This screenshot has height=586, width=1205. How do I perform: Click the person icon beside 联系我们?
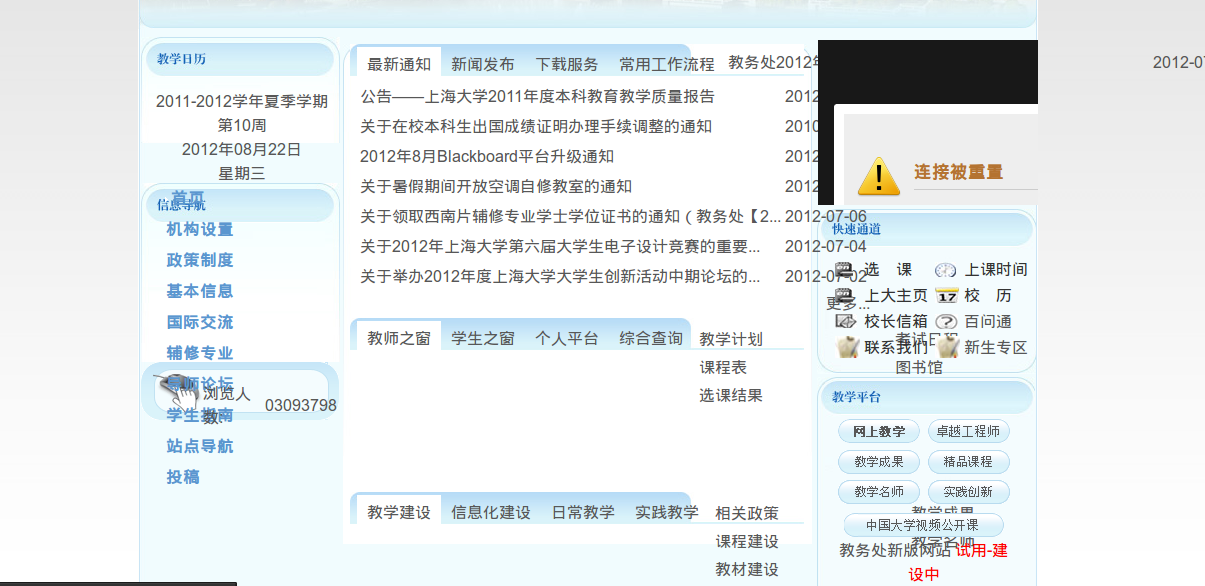848,347
